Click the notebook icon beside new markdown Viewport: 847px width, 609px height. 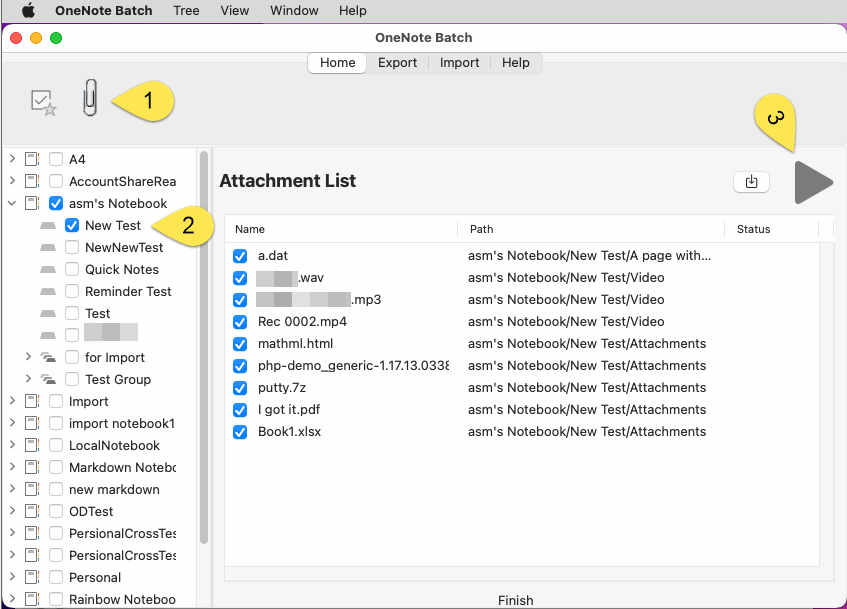[32, 489]
